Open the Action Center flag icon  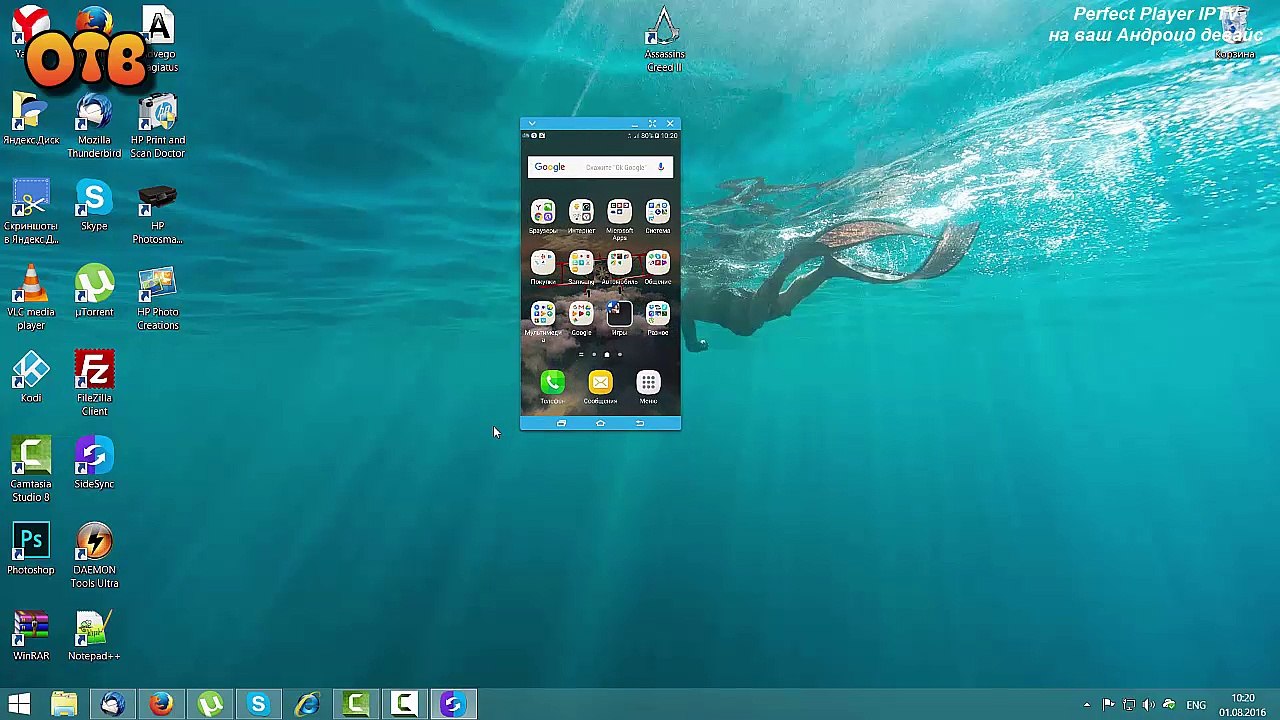1108,705
